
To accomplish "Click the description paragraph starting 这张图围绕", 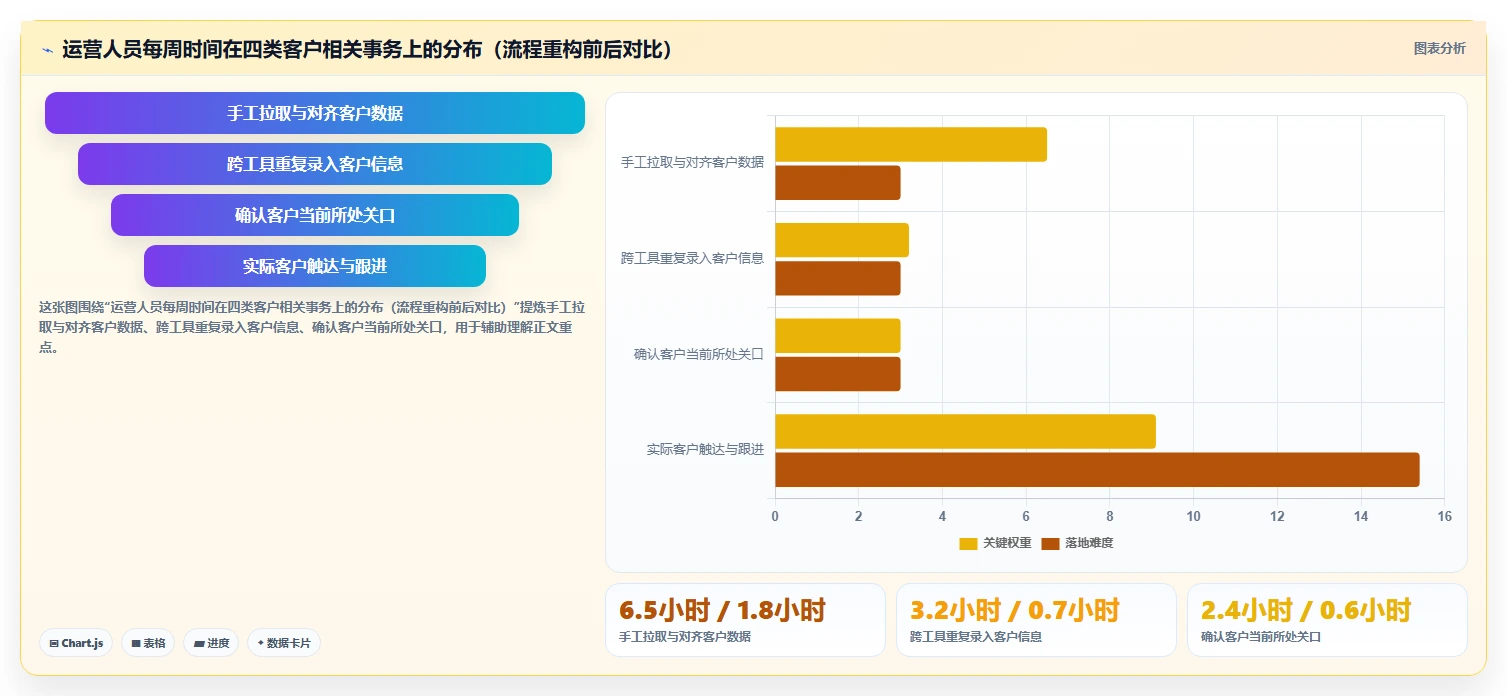I will [x=312, y=327].
